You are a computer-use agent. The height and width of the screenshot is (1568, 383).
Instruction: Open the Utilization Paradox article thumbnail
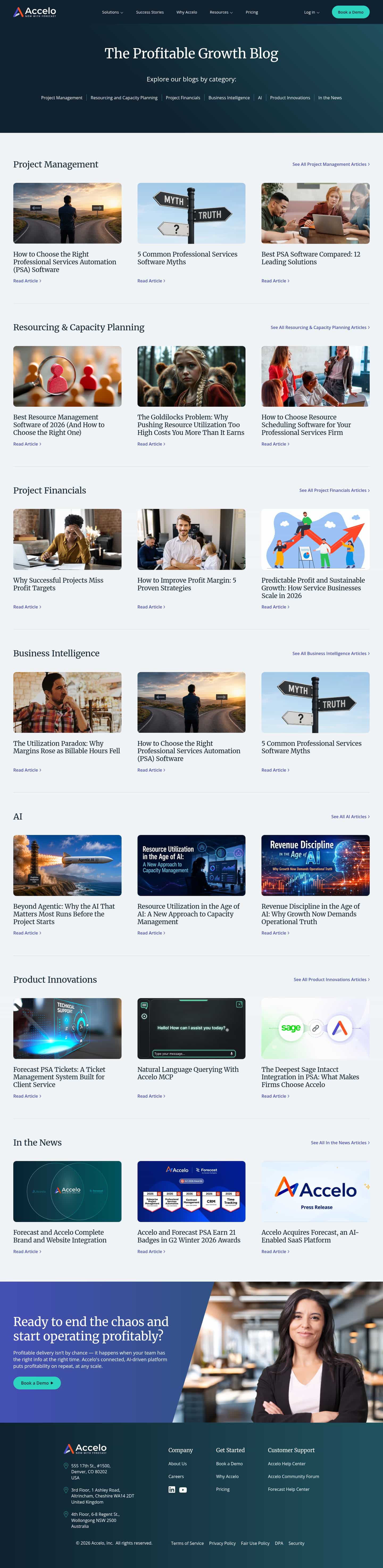[68, 702]
